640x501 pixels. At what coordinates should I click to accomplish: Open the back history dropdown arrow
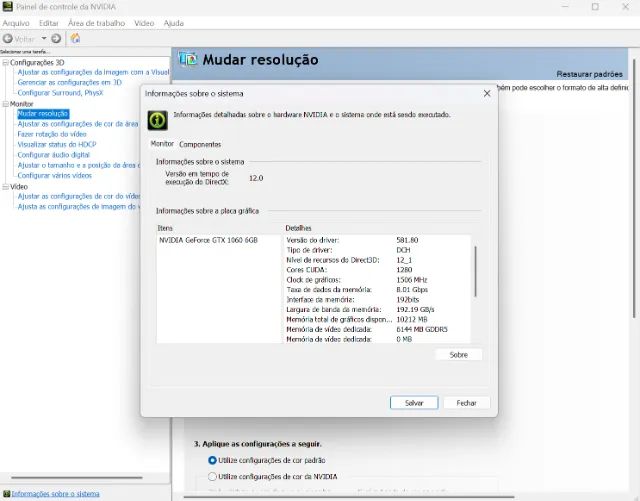tap(44, 39)
